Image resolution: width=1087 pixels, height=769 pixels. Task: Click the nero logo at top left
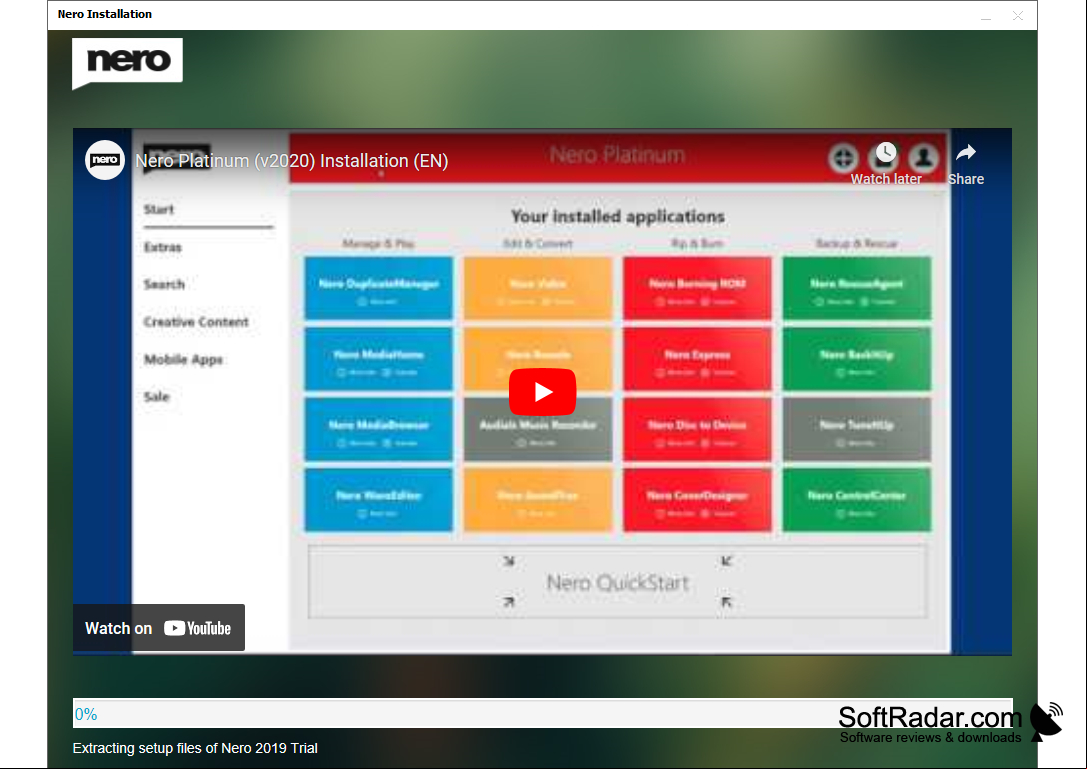pos(128,63)
